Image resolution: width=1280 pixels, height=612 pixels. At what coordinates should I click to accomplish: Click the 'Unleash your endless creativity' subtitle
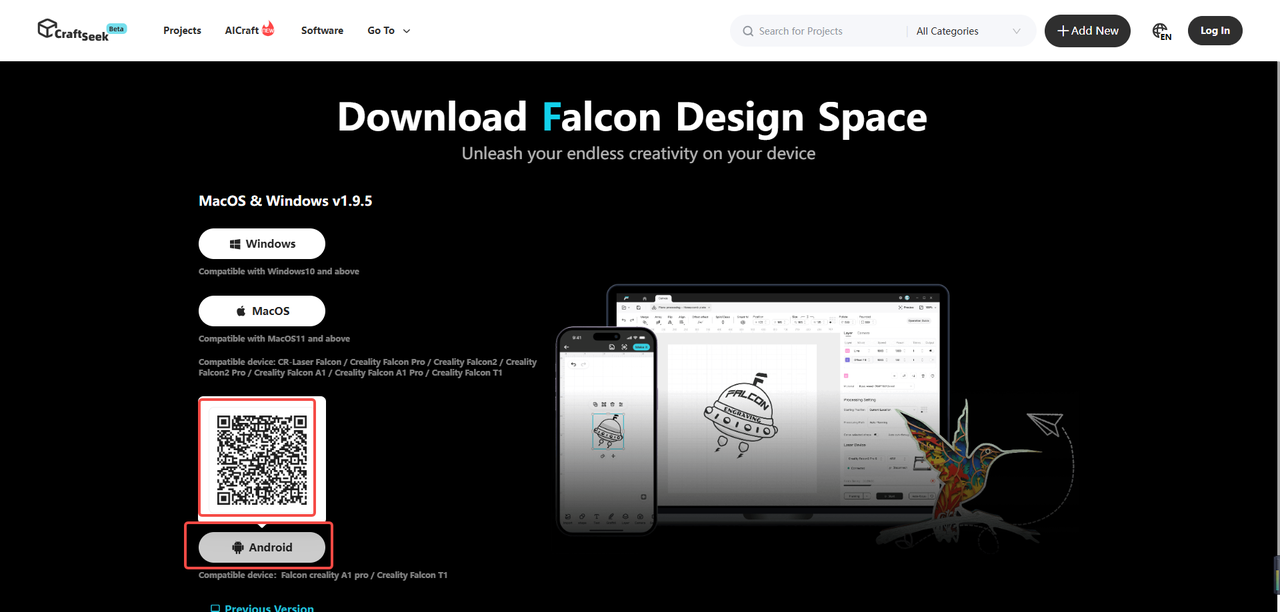pyautogui.click(x=639, y=154)
